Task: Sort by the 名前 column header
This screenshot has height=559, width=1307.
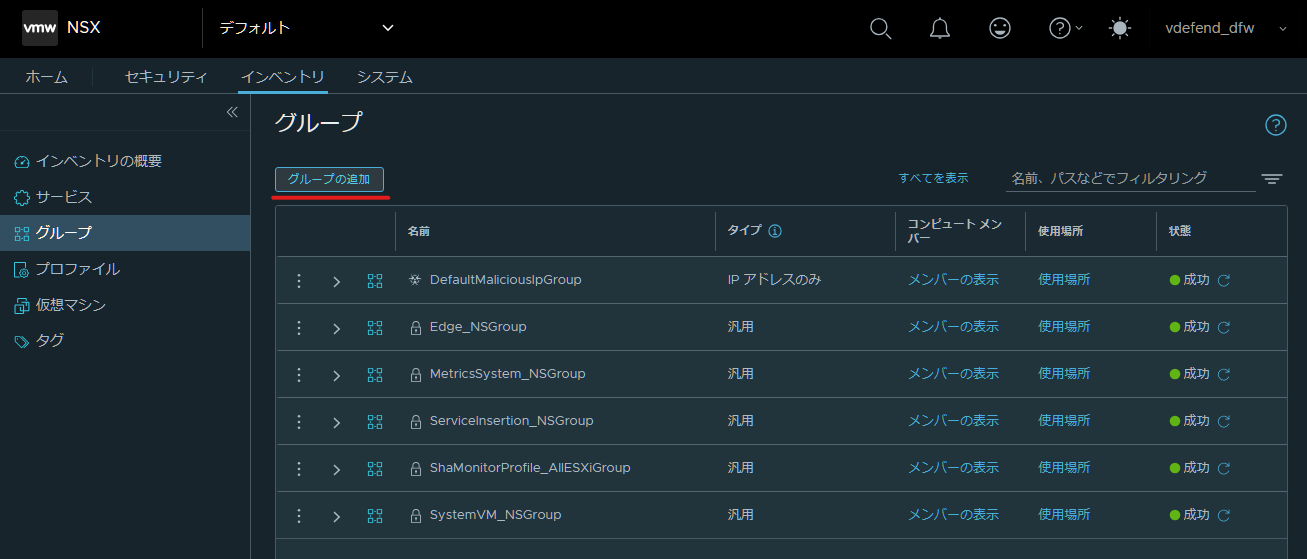Action: tap(419, 231)
